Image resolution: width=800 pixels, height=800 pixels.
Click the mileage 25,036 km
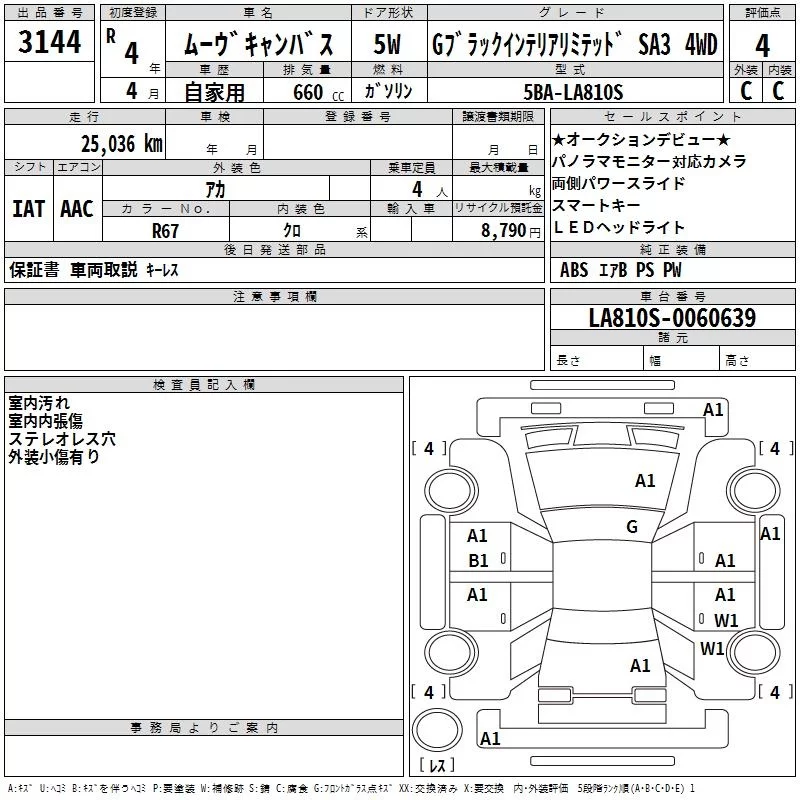[x=122, y=144]
